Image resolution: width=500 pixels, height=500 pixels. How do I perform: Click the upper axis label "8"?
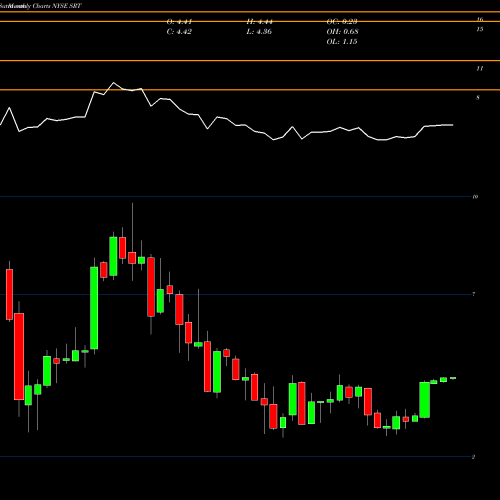(478, 98)
